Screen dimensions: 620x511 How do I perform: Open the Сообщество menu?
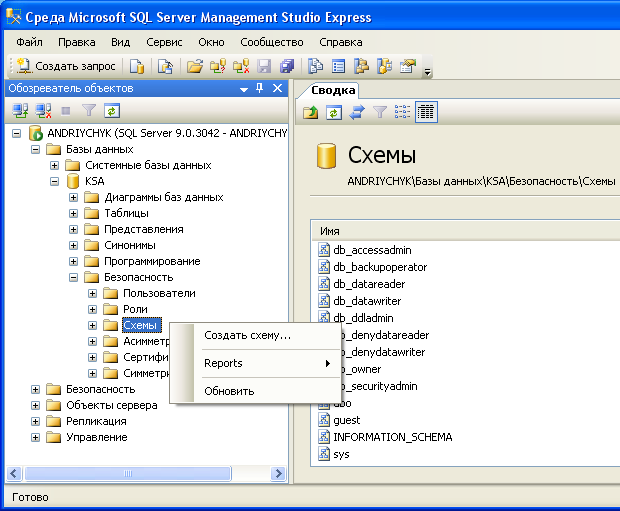(x=272, y=42)
